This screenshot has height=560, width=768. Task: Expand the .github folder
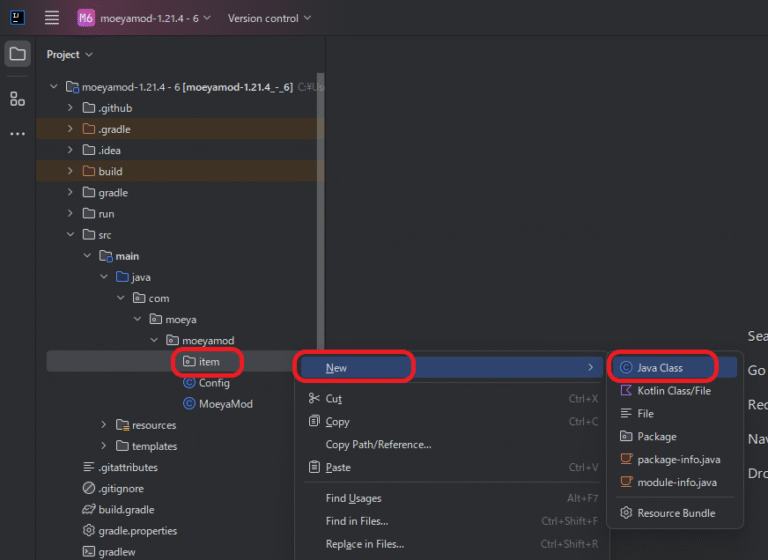(x=70, y=108)
